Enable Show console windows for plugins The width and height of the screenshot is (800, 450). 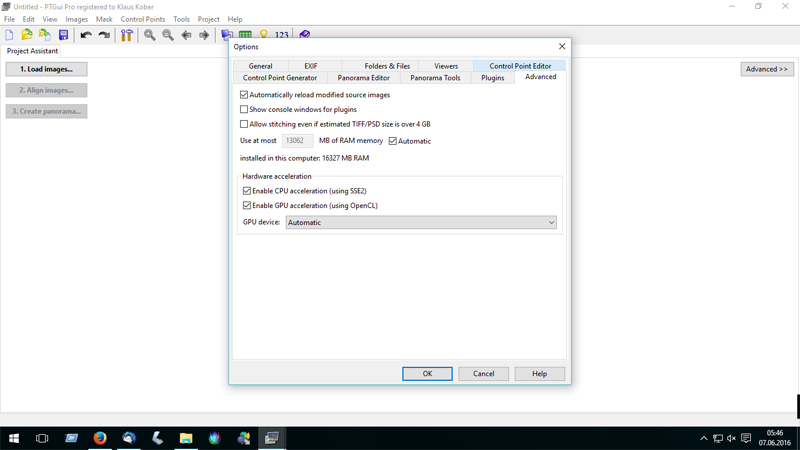point(244,110)
